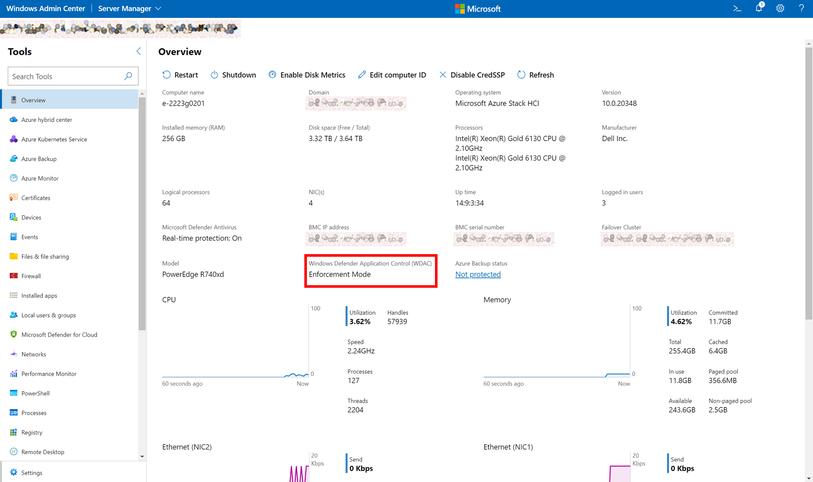Click the Microsoft Azure Stack HCI value

[497, 103]
